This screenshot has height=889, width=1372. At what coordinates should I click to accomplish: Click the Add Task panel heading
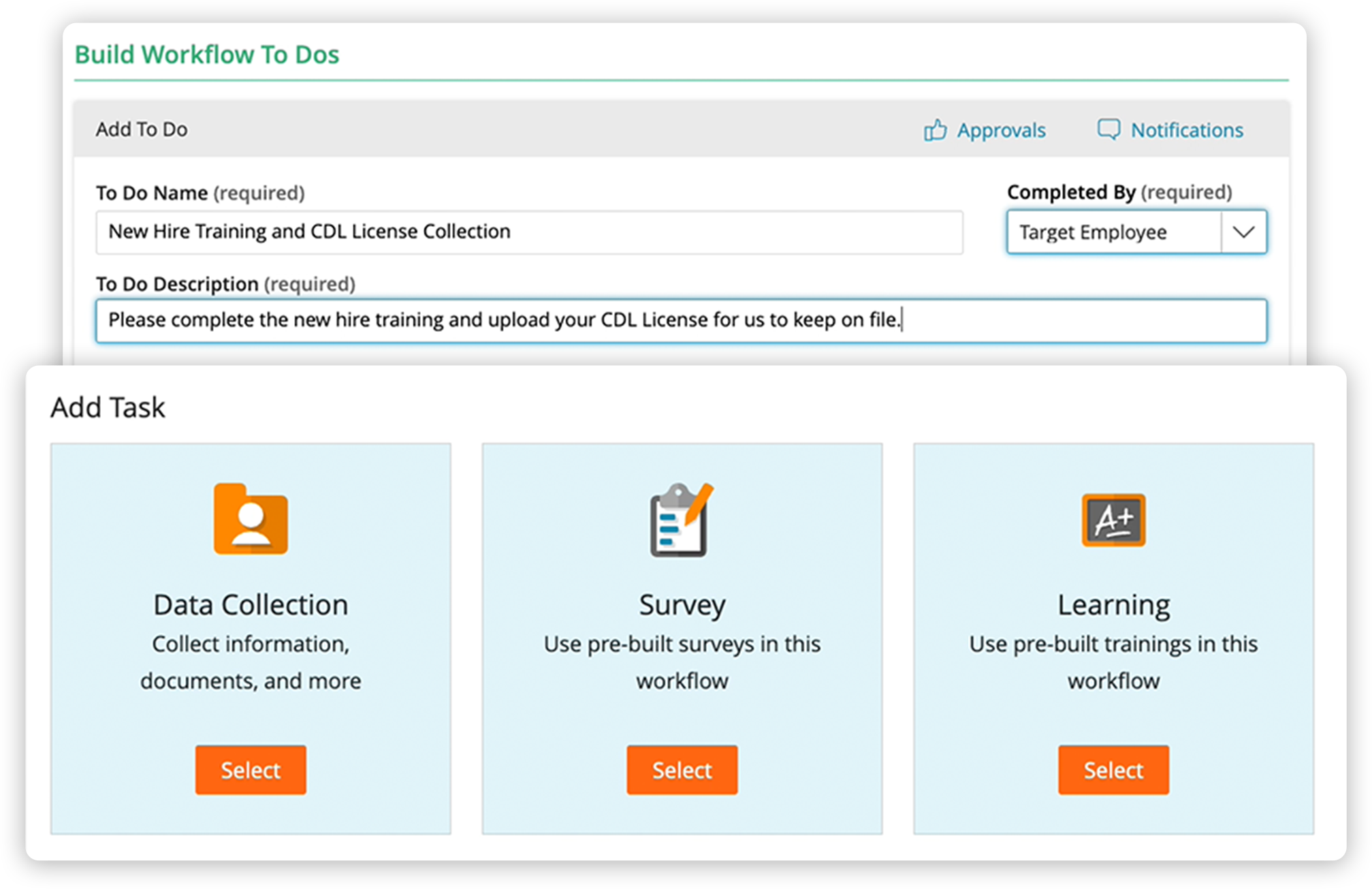click(108, 407)
